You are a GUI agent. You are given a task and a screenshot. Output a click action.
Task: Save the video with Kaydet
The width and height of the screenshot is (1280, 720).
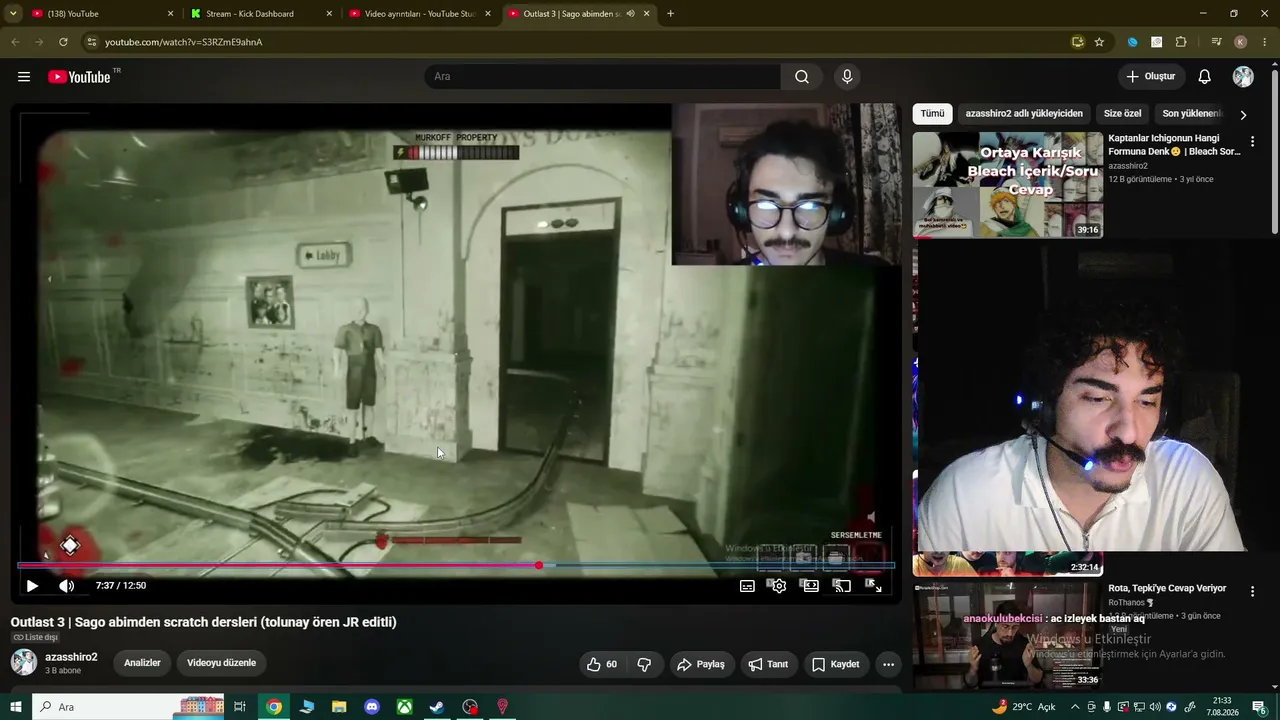(836, 664)
